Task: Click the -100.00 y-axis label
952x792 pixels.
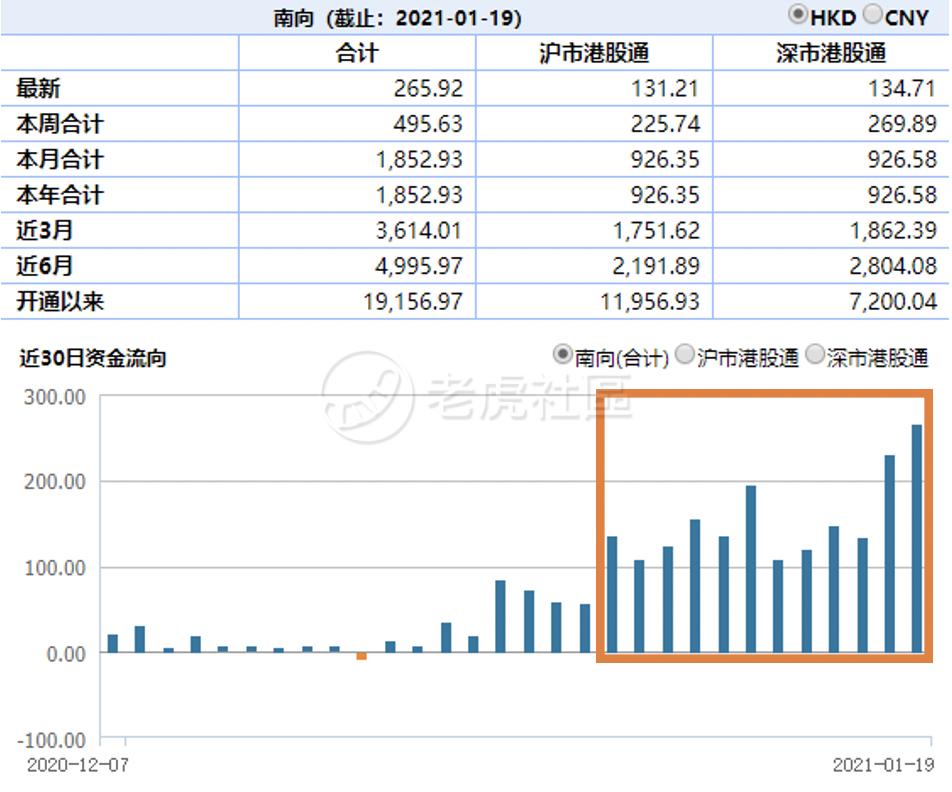Action: (x=52, y=740)
